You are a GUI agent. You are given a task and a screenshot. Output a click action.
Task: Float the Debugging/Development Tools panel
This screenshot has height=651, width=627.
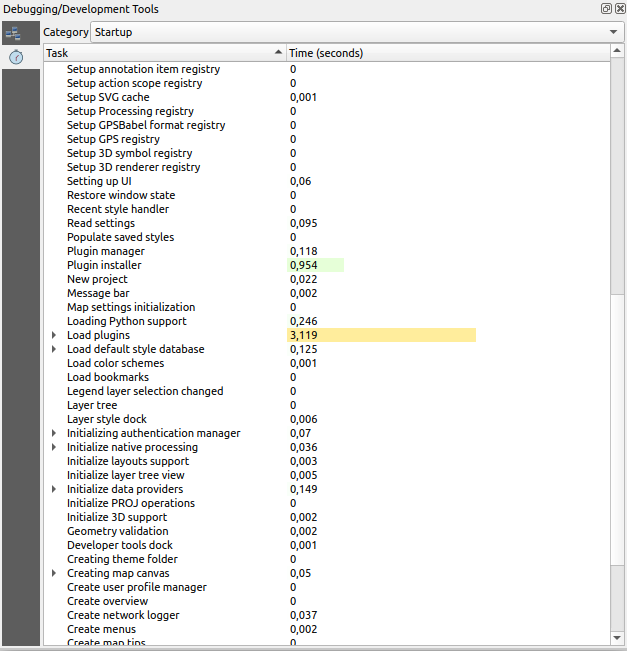(x=606, y=8)
